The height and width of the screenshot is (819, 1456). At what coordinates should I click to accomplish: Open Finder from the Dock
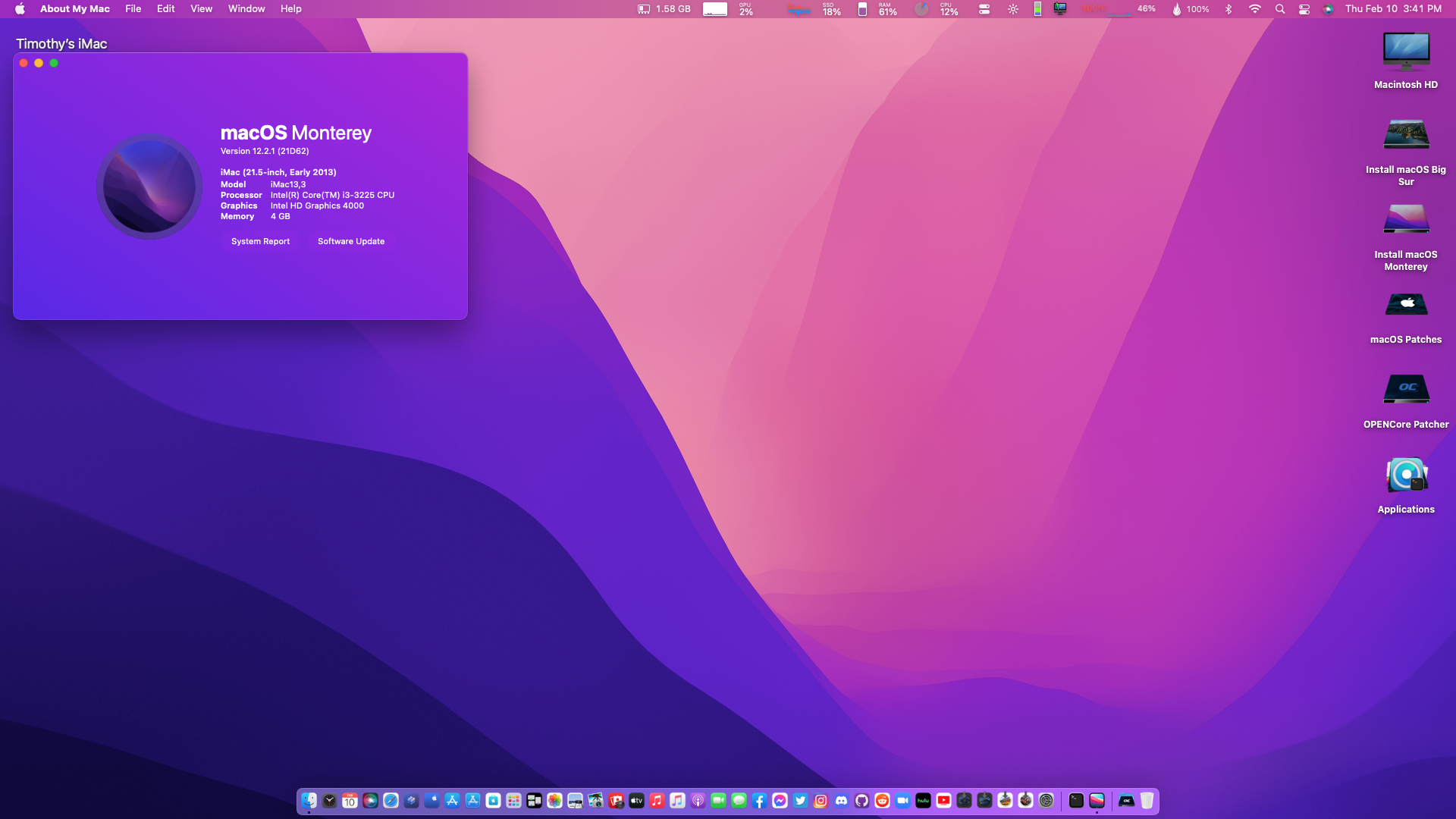point(309,800)
